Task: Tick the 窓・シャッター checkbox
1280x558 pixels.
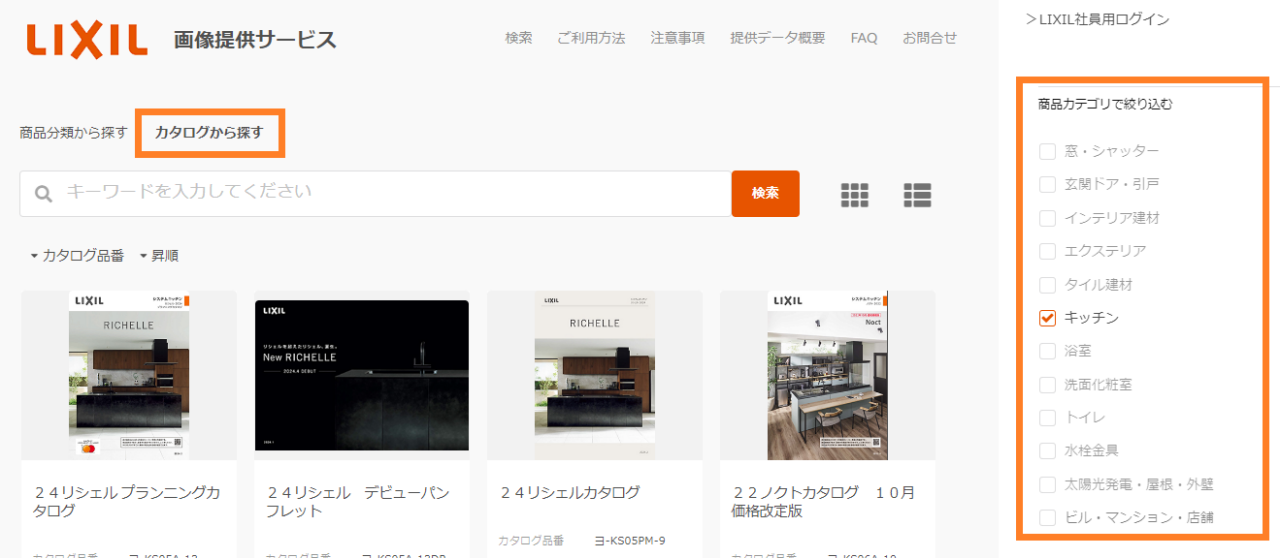Action: (1048, 151)
